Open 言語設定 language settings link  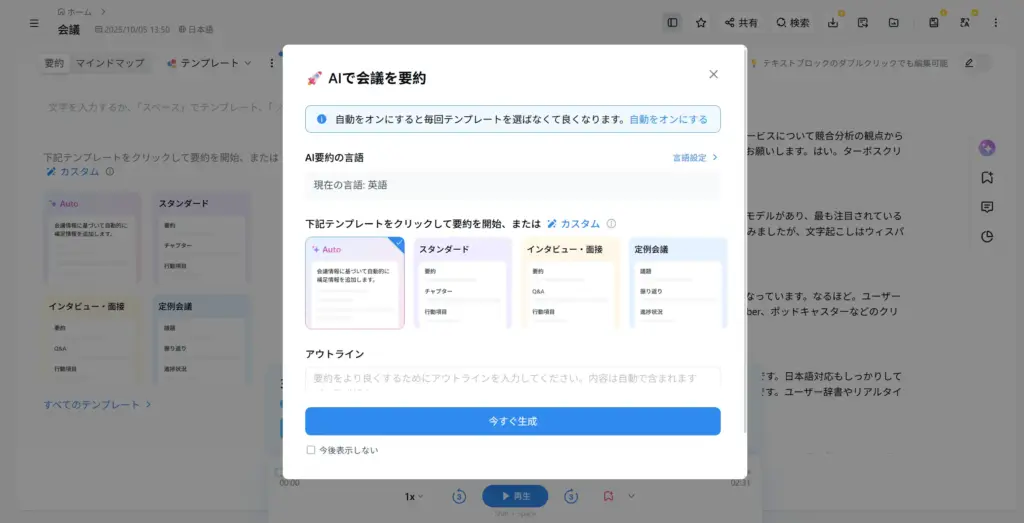pyautogui.click(x=696, y=157)
